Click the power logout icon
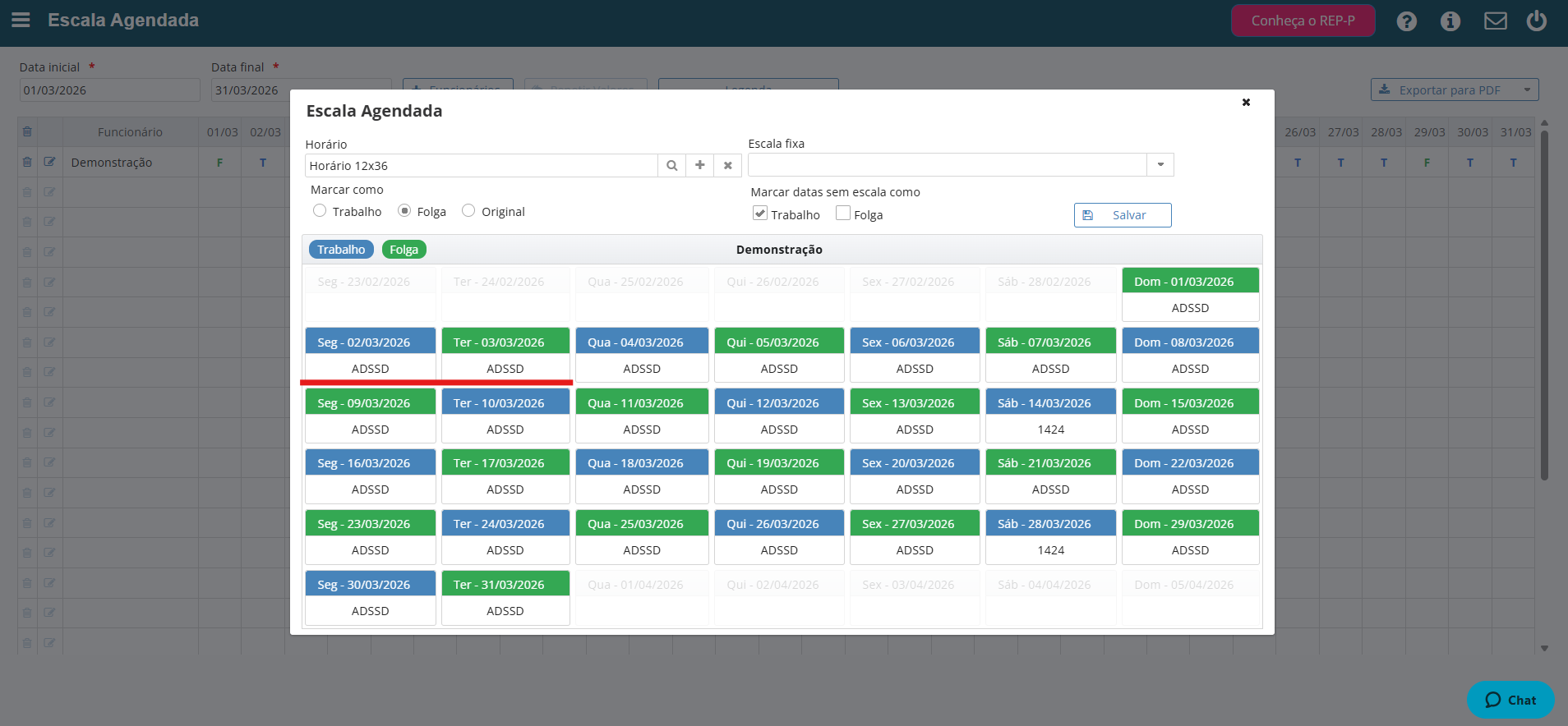Viewport: 1568px width, 726px height. [x=1537, y=21]
